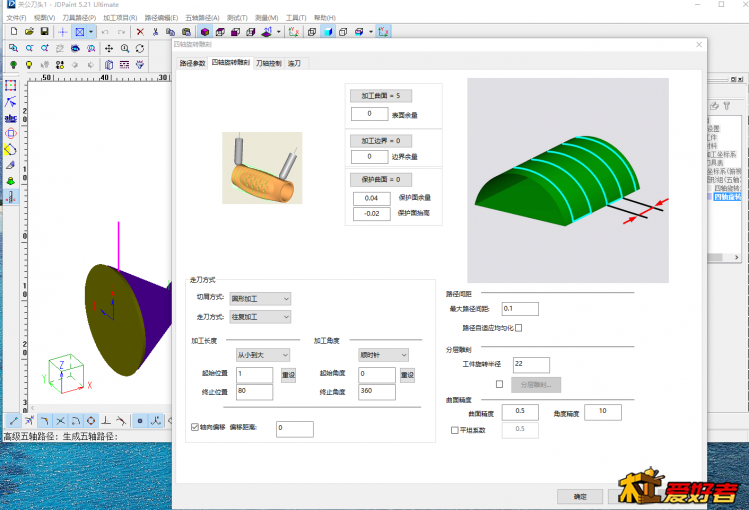Open the 刀具路径(P) menu
This screenshot has width=749, height=510.
pos(79,18)
